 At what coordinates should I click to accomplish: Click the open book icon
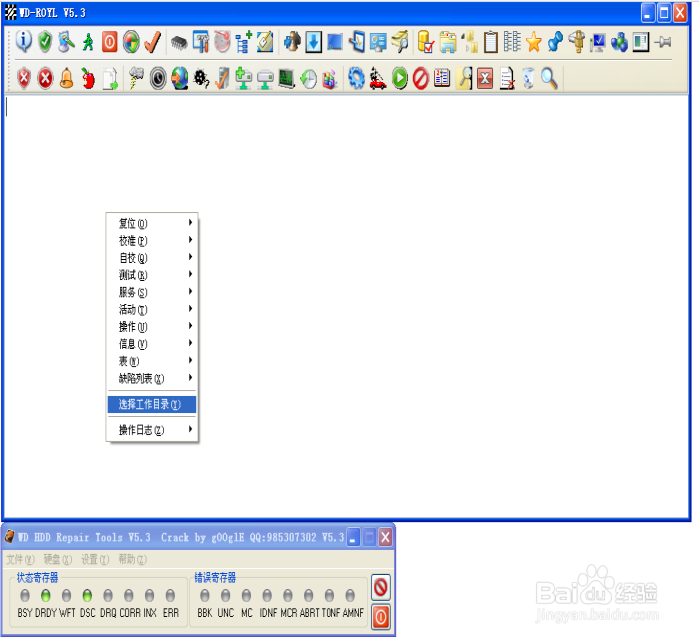[442, 78]
